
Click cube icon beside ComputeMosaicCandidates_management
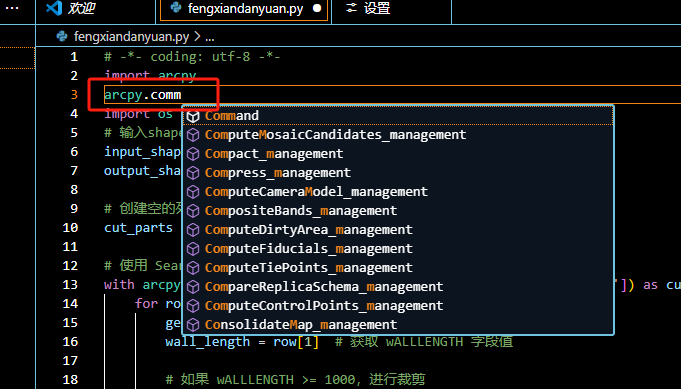pyautogui.click(x=193, y=135)
